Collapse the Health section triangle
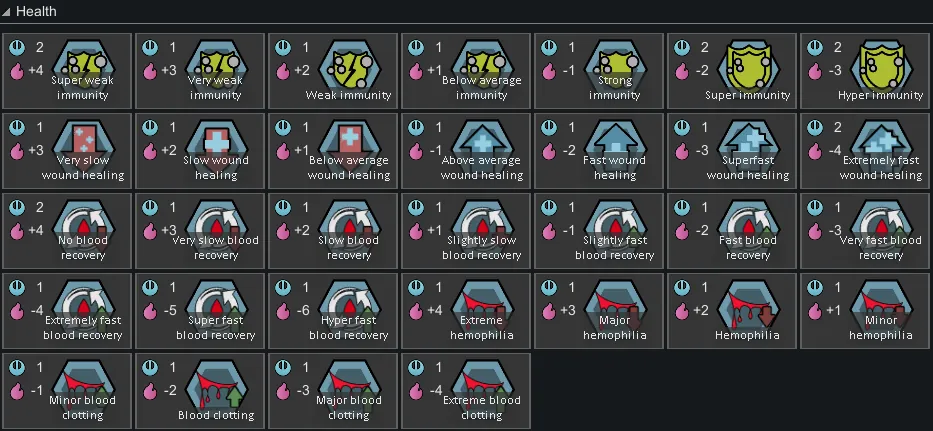This screenshot has width=933, height=431. pyautogui.click(x=7, y=11)
